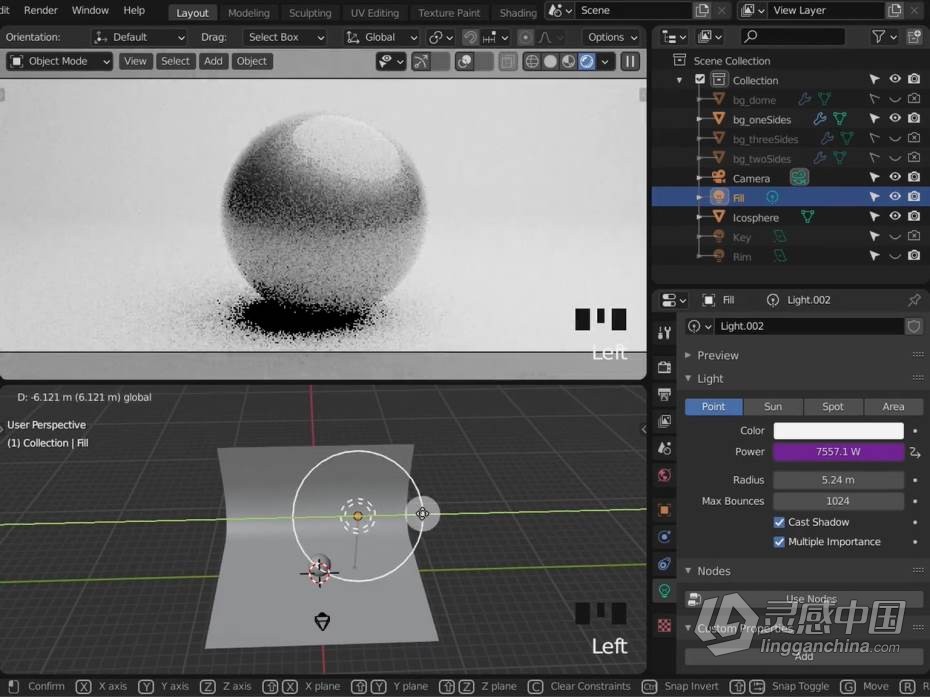Hide Camera via eye icon
The height and width of the screenshot is (697, 930).
point(894,177)
